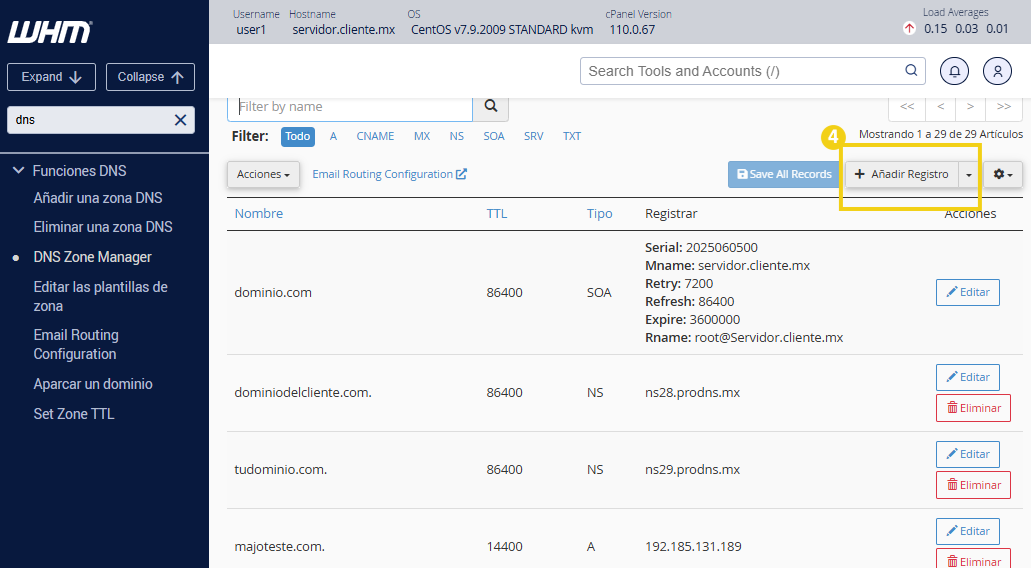
Task: Filter records by A type
Action: click(x=333, y=136)
